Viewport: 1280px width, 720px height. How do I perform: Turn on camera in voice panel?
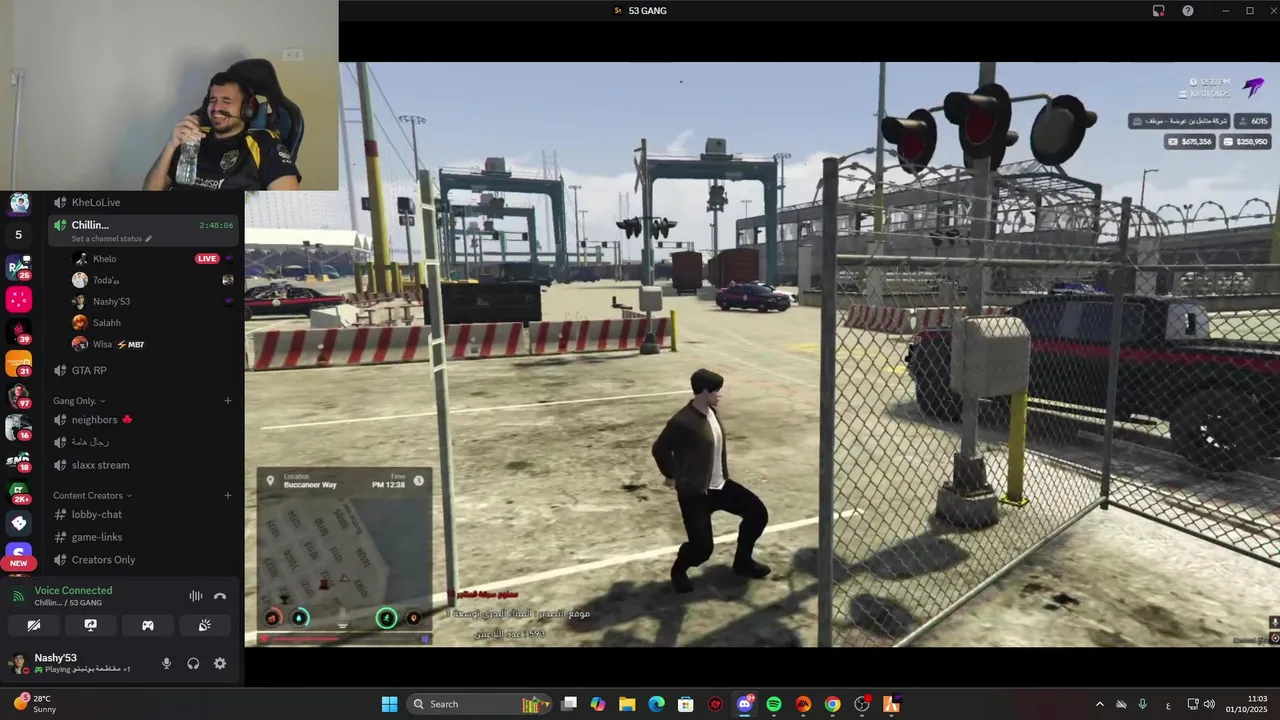pos(33,625)
